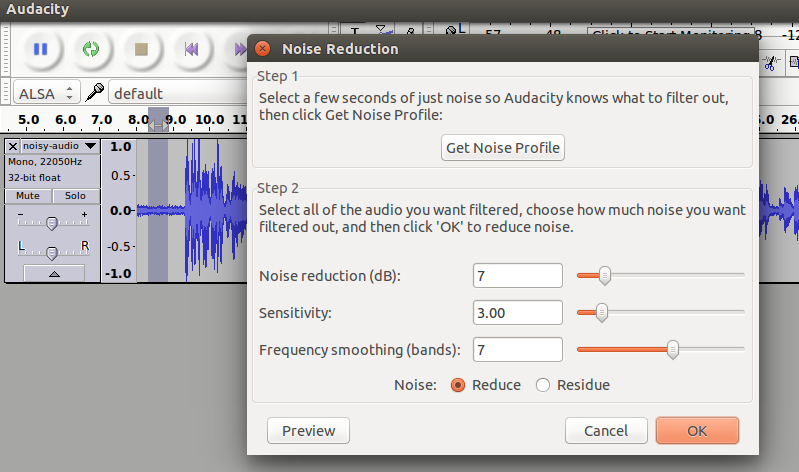This screenshot has height=472, width=799.
Task: Click the track pan L/R slider
Action: pos(52,252)
